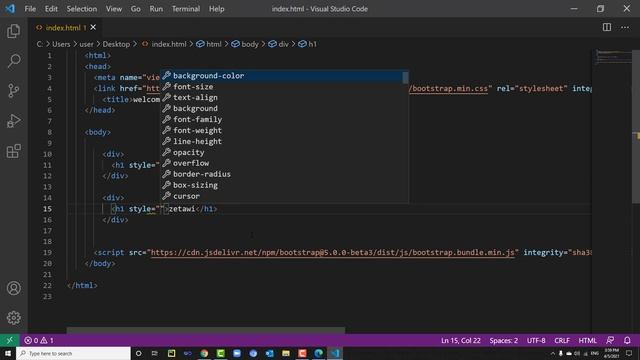The image size is (640, 360).
Task: Choose border-radius from suggestions
Action: (x=284, y=174)
